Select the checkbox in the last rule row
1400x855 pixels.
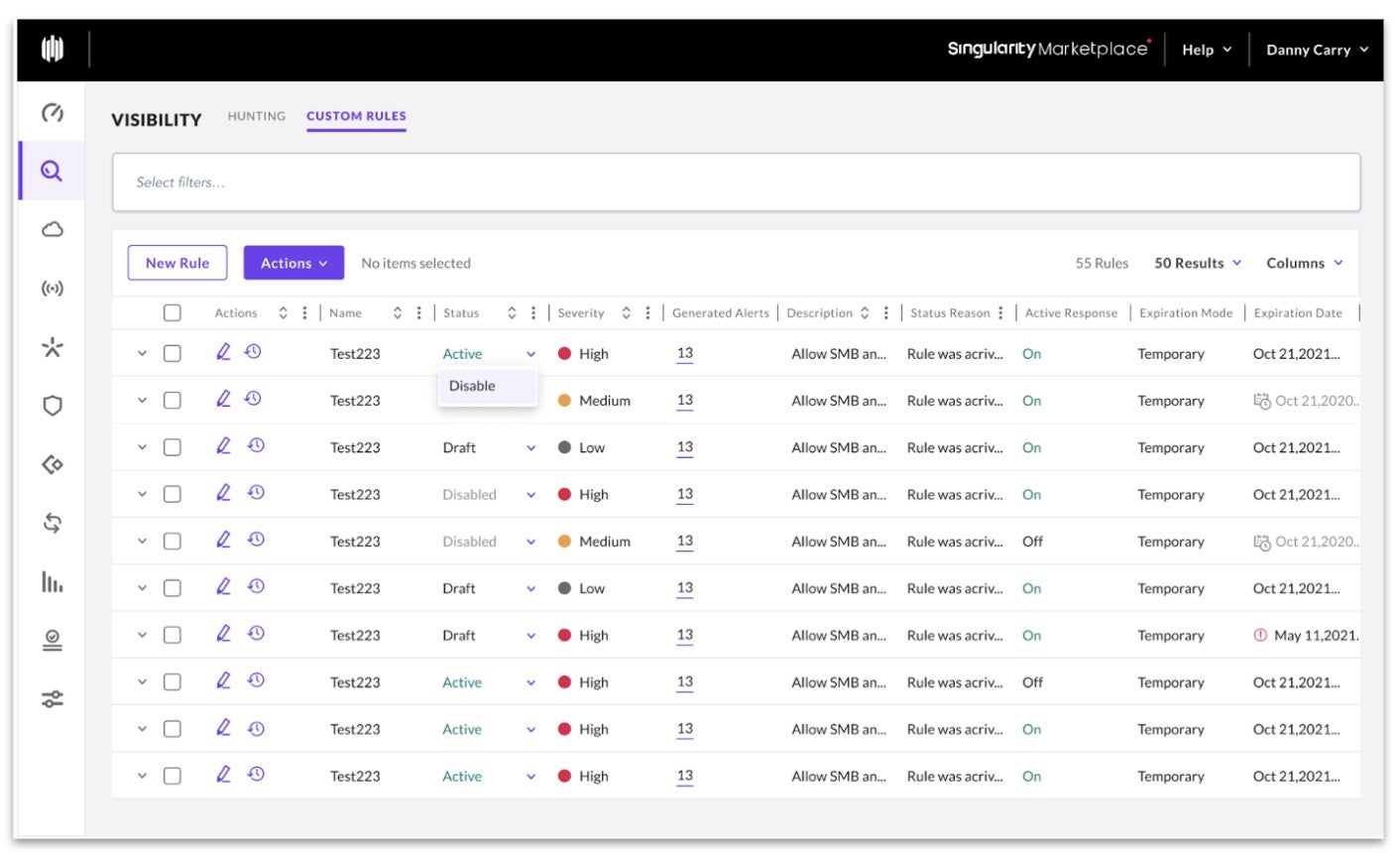[x=173, y=777]
